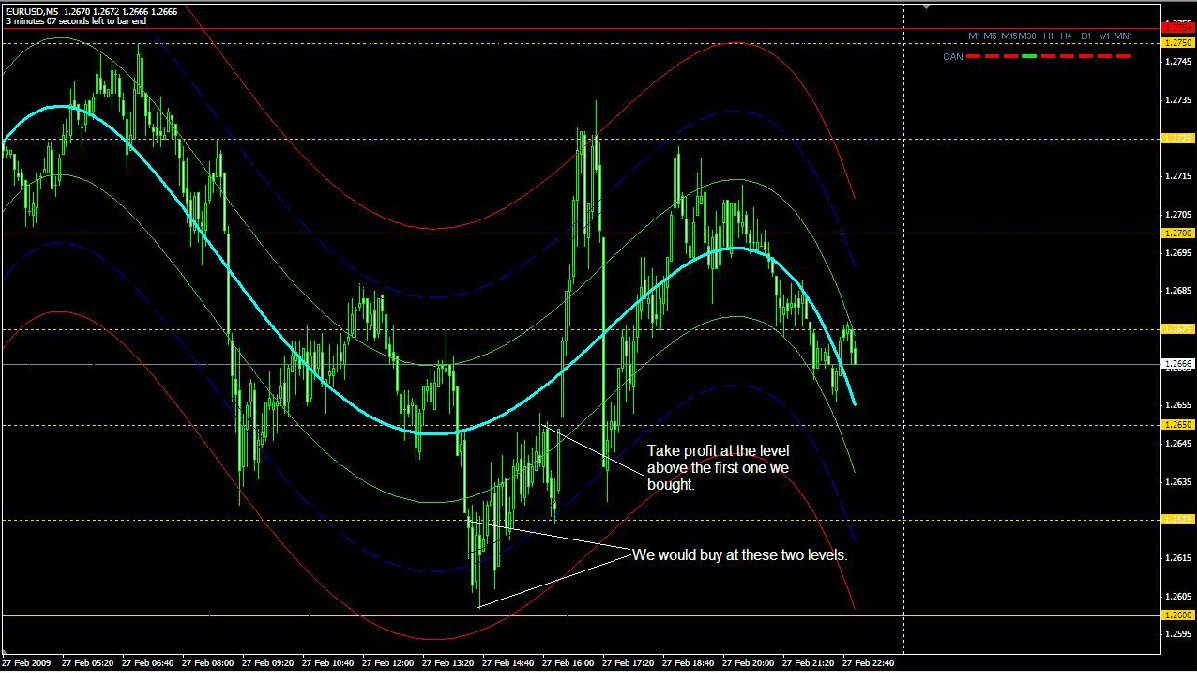This screenshot has width=1197, height=673.
Task: Click the 27 Feb 18:40 time label
Action: tap(689, 663)
